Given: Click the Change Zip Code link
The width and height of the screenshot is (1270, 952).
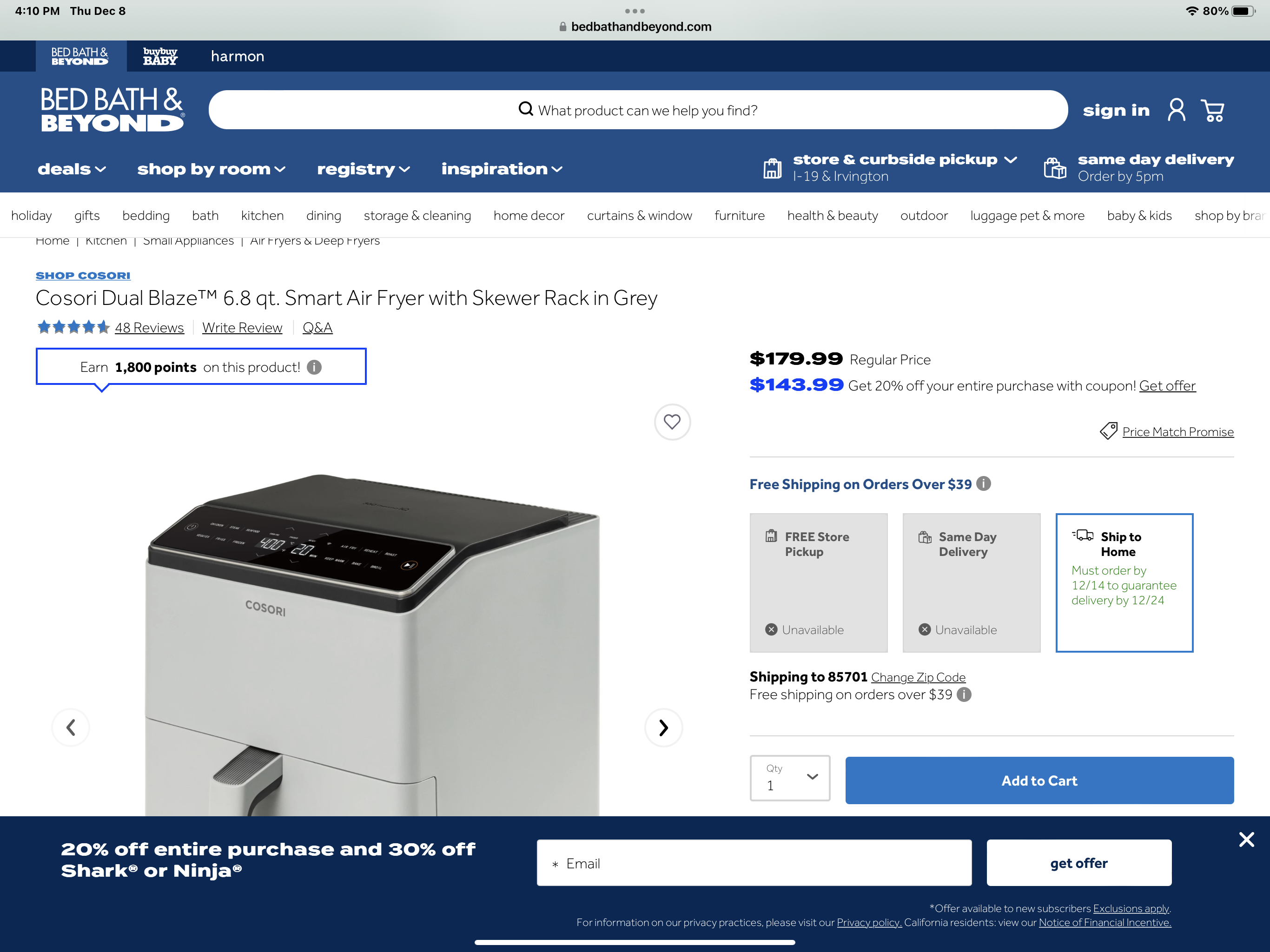Looking at the screenshot, I should [x=918, y=678].
